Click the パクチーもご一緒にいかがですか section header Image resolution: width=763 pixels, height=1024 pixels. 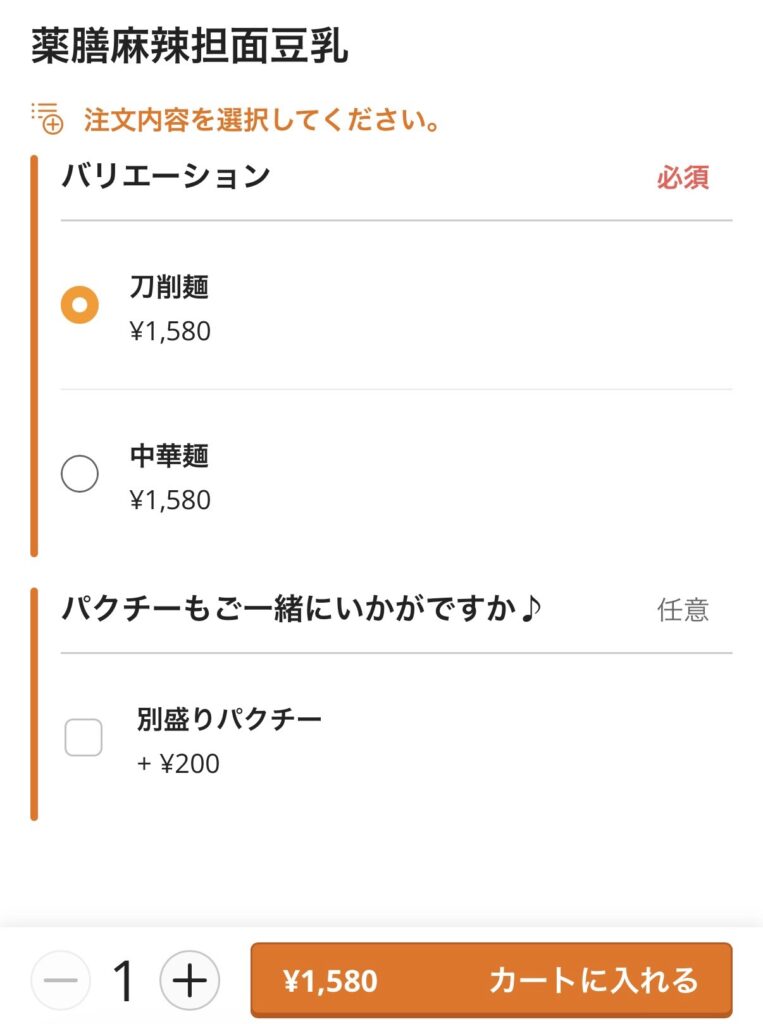click(x=302, y=609)
